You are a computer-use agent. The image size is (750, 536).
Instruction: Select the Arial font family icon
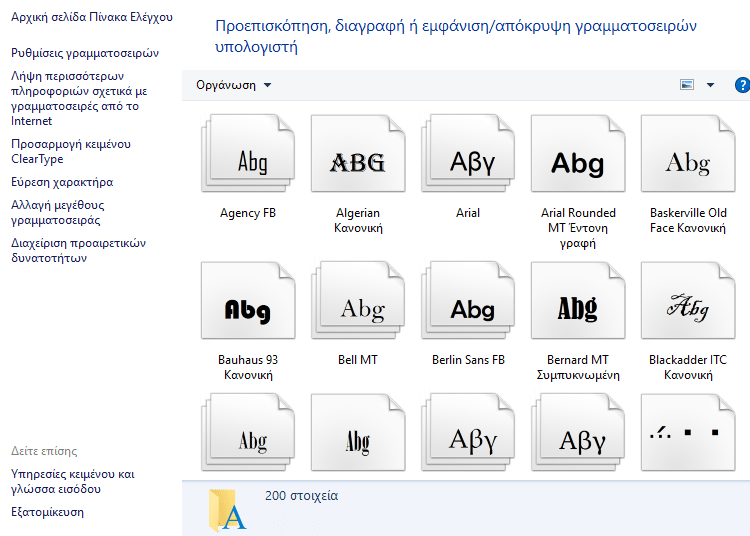[x=468, y=153]
